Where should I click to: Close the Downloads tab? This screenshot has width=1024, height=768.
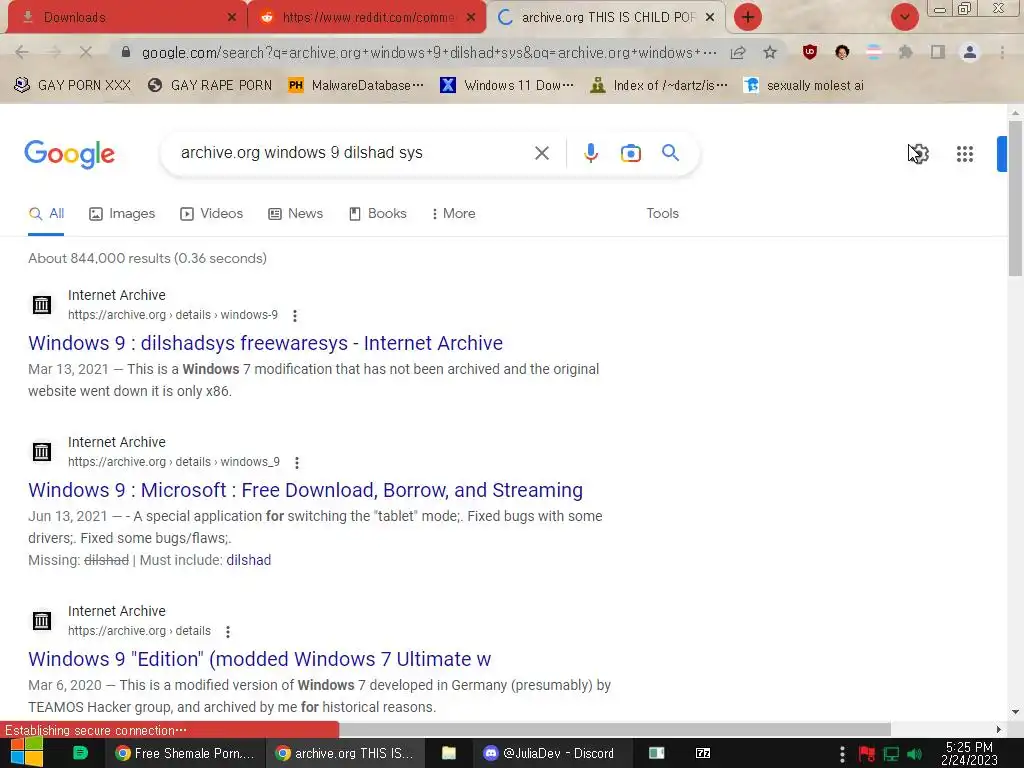click(232, 18)
